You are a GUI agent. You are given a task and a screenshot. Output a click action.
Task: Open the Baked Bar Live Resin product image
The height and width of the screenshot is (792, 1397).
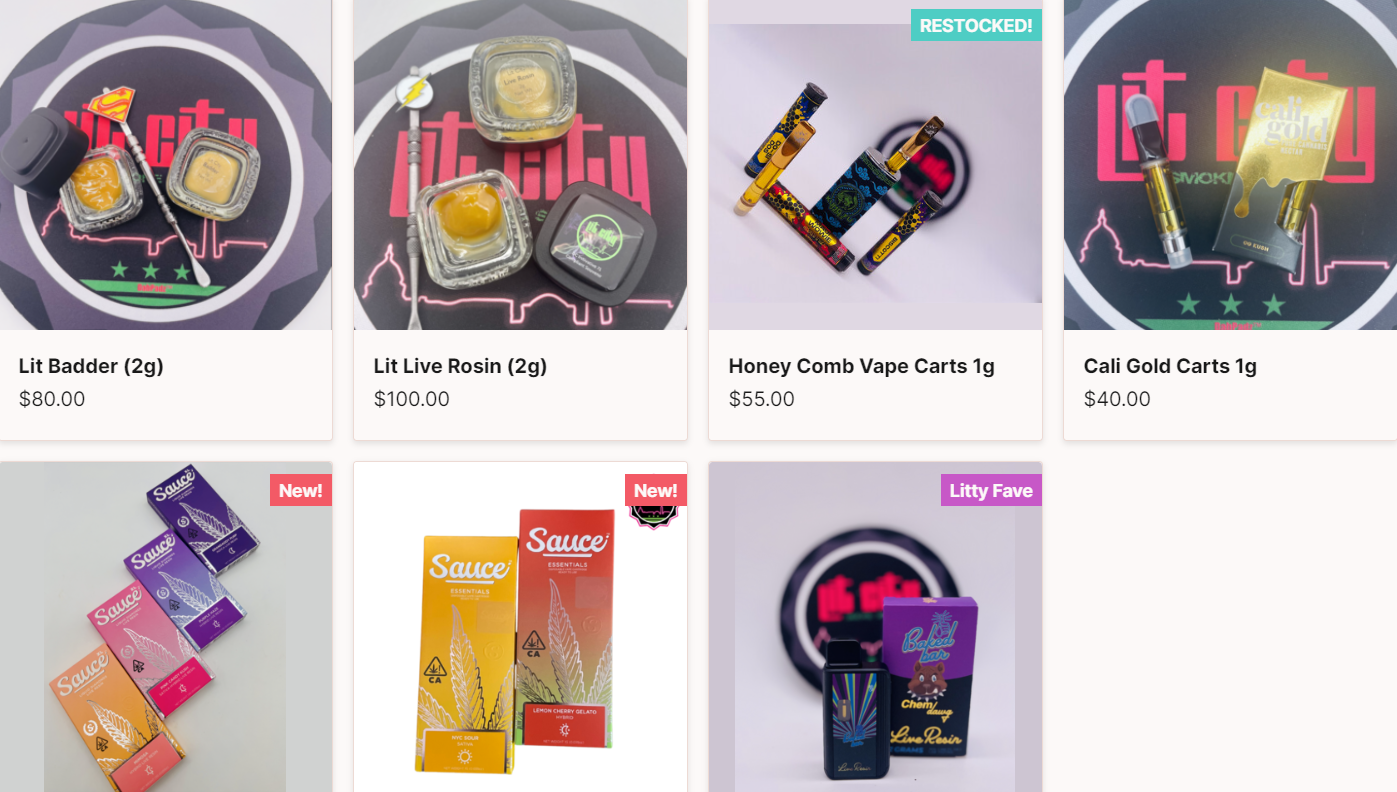coord(875,627)
